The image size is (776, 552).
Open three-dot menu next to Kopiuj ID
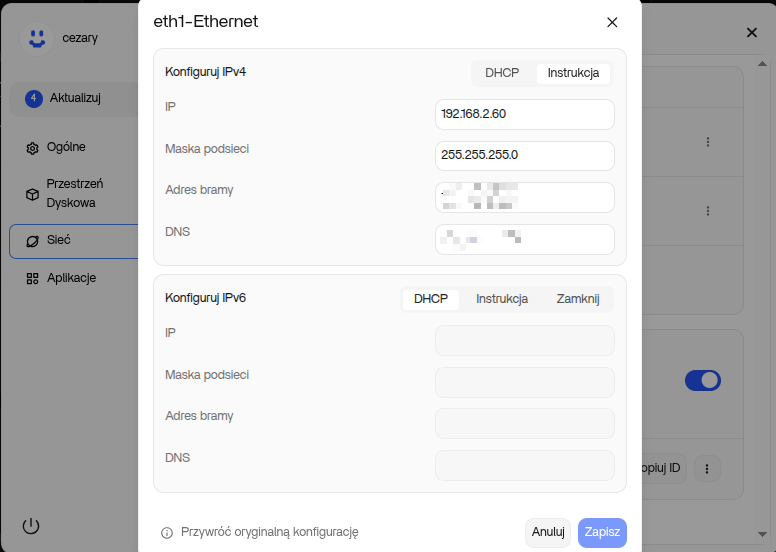708,468
